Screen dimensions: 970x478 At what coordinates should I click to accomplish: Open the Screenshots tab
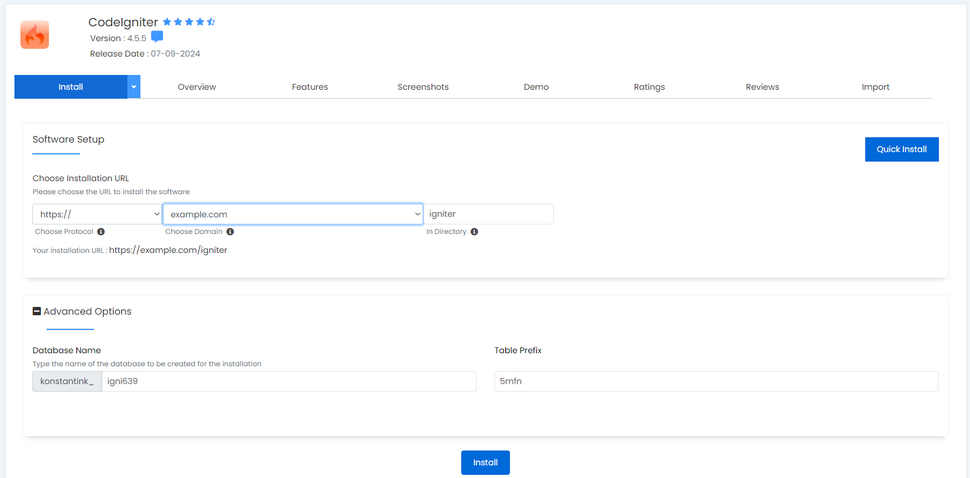tap(423, 87)
